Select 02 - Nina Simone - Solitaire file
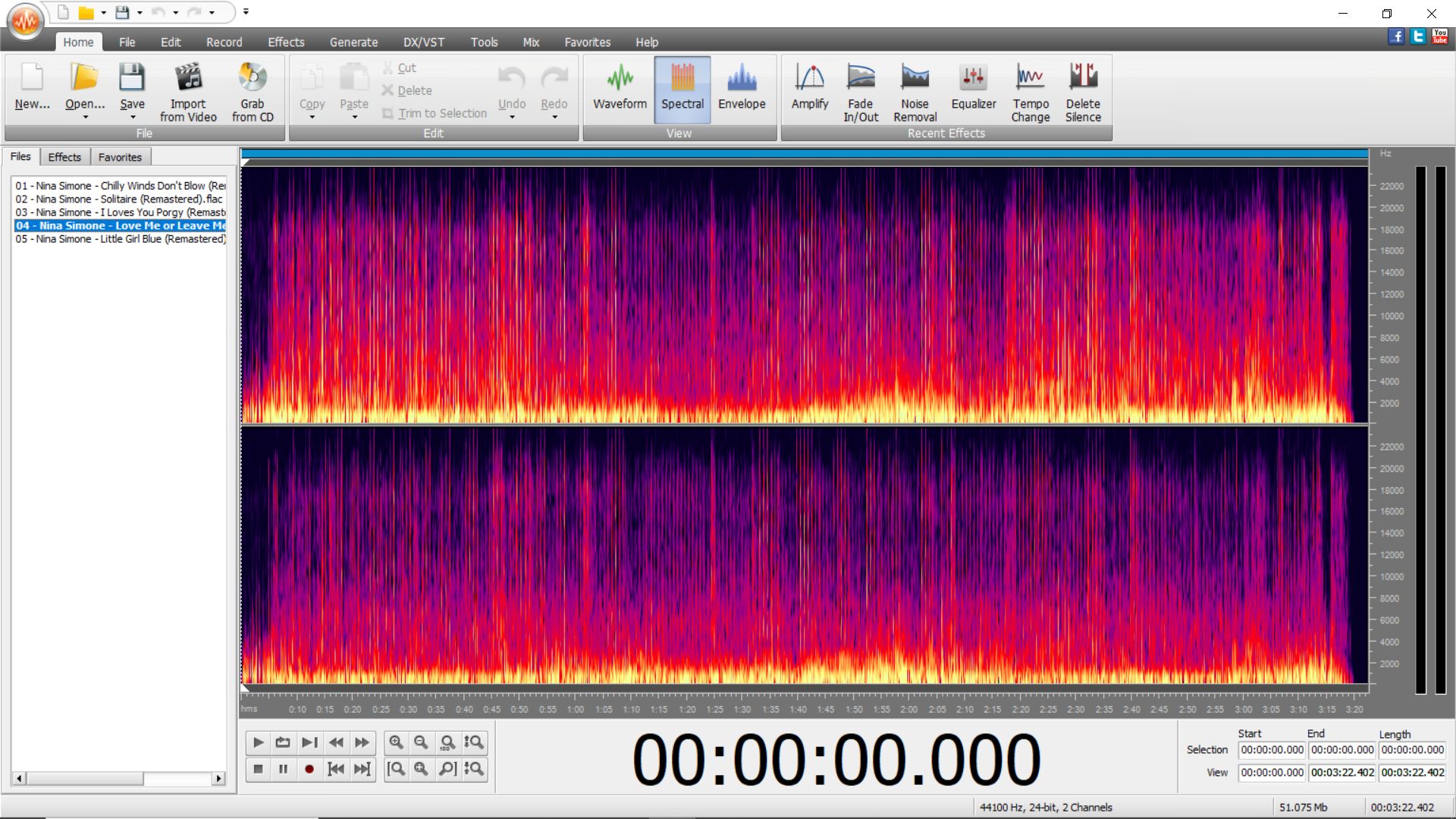 pos(119,199)
